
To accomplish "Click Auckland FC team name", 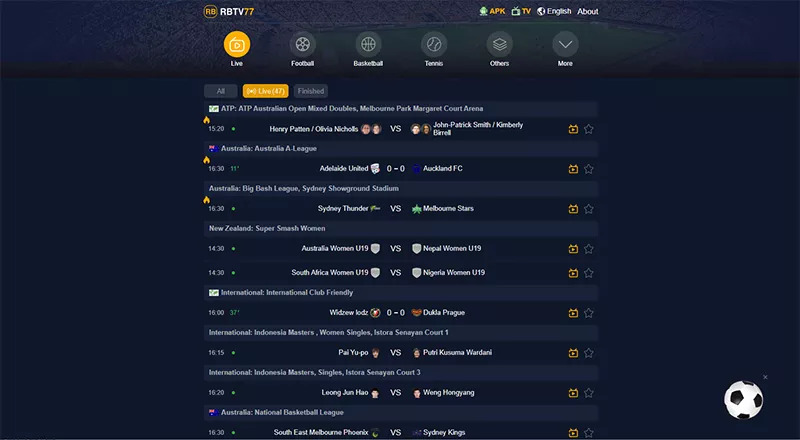I will tap(443, 168).
